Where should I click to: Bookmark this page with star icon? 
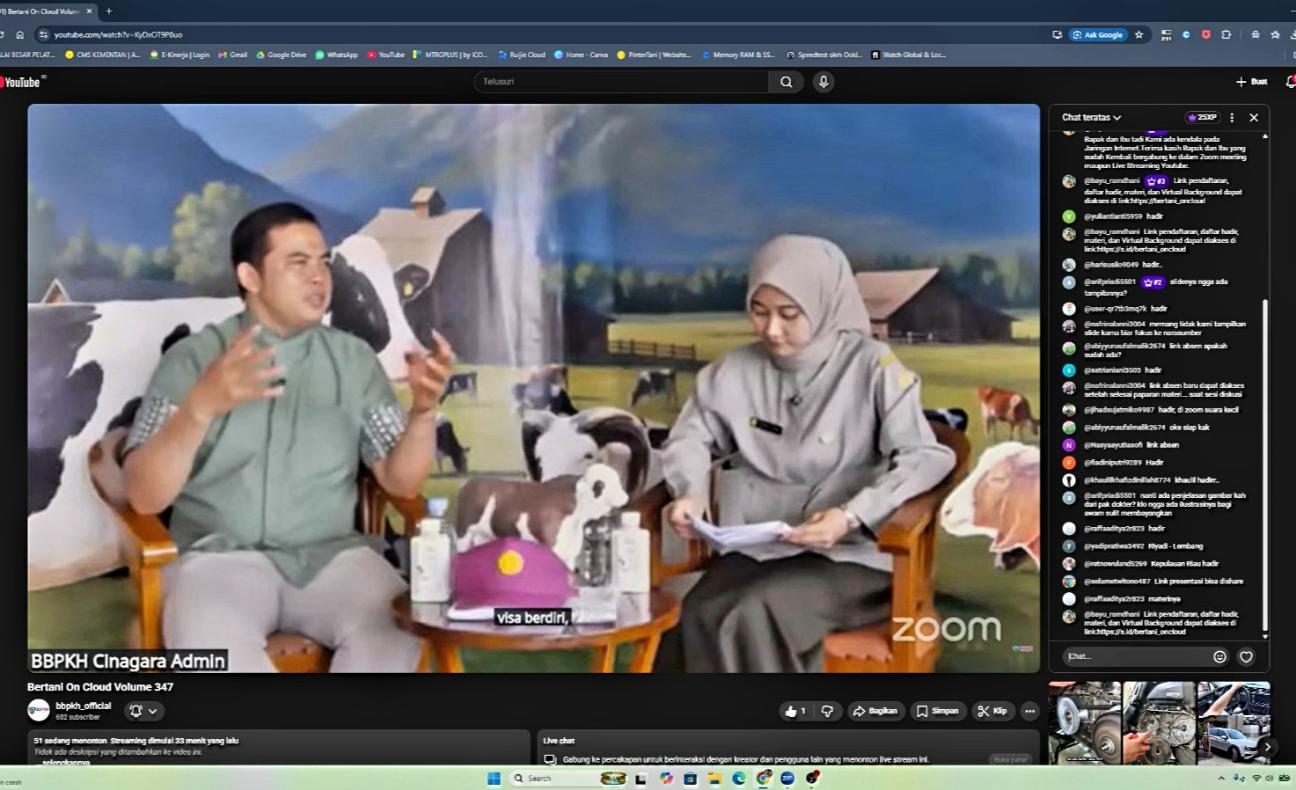[1138, 35]
